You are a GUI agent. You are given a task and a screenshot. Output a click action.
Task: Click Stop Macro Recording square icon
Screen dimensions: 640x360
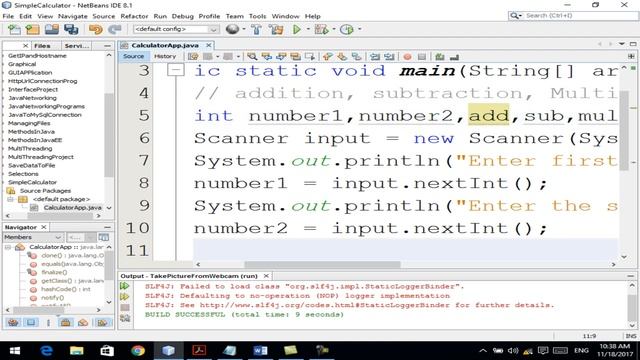click(422, 57)
